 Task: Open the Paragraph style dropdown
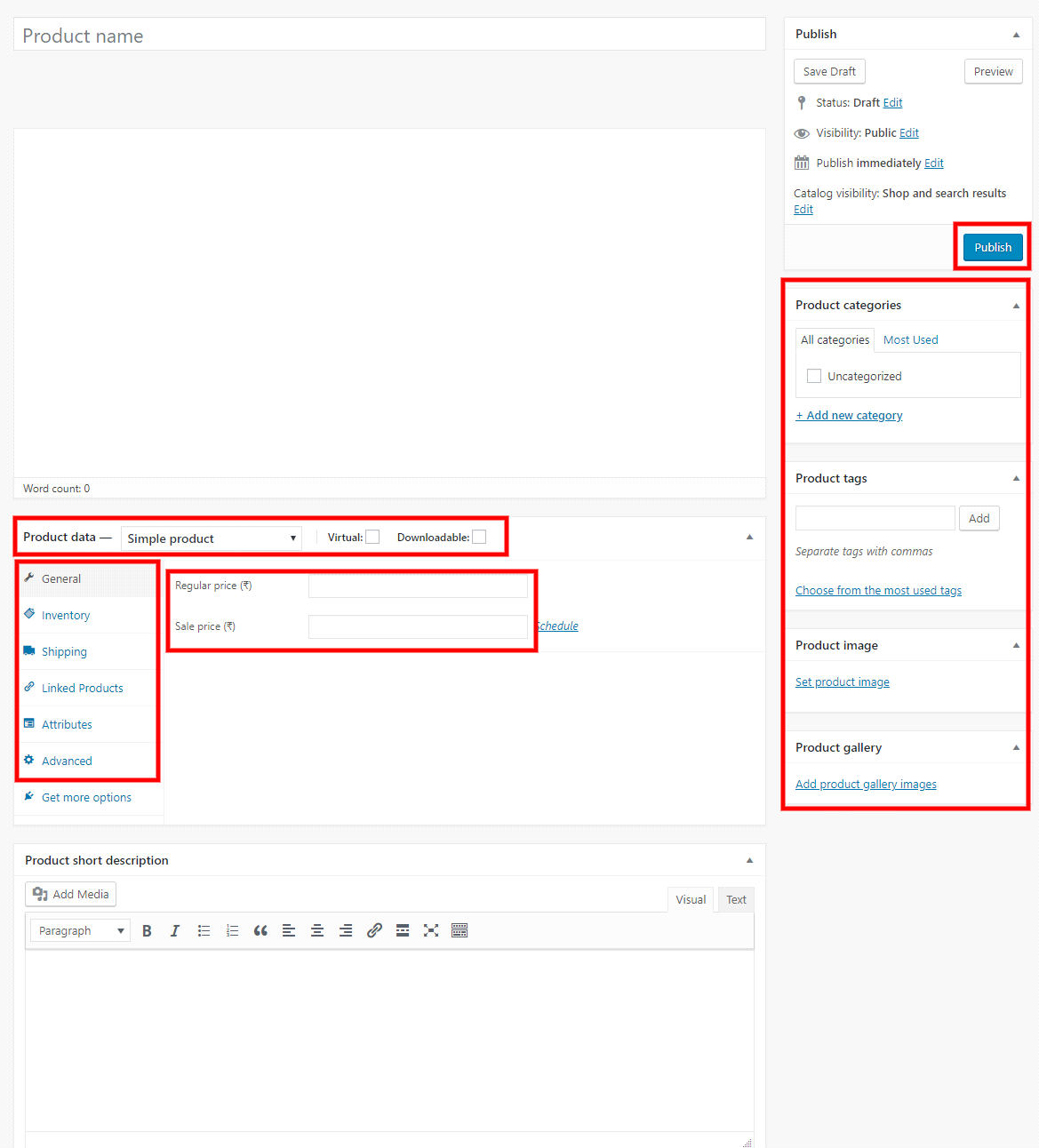tap(79, 930)
